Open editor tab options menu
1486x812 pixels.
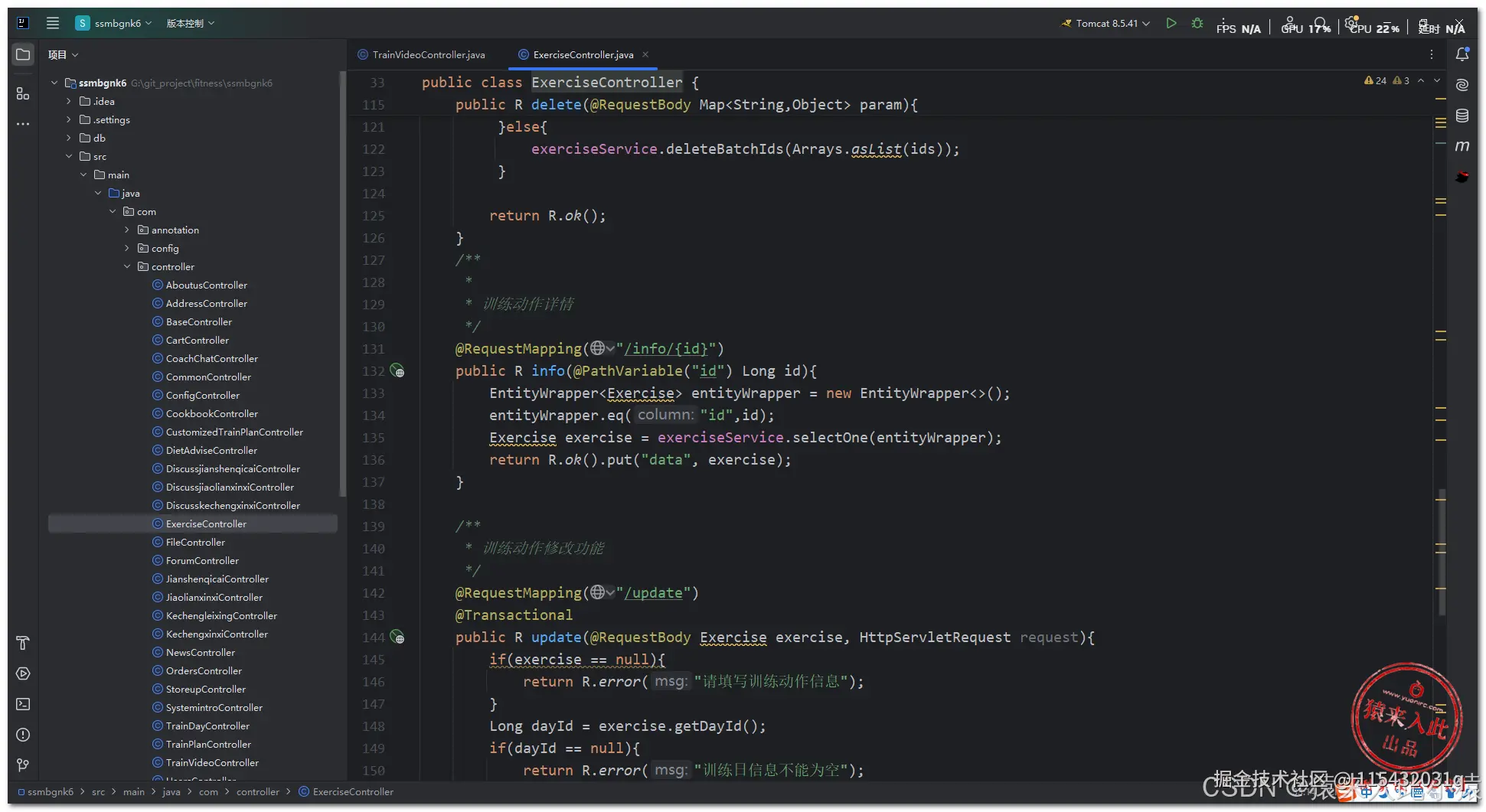tap(1432, 54)
